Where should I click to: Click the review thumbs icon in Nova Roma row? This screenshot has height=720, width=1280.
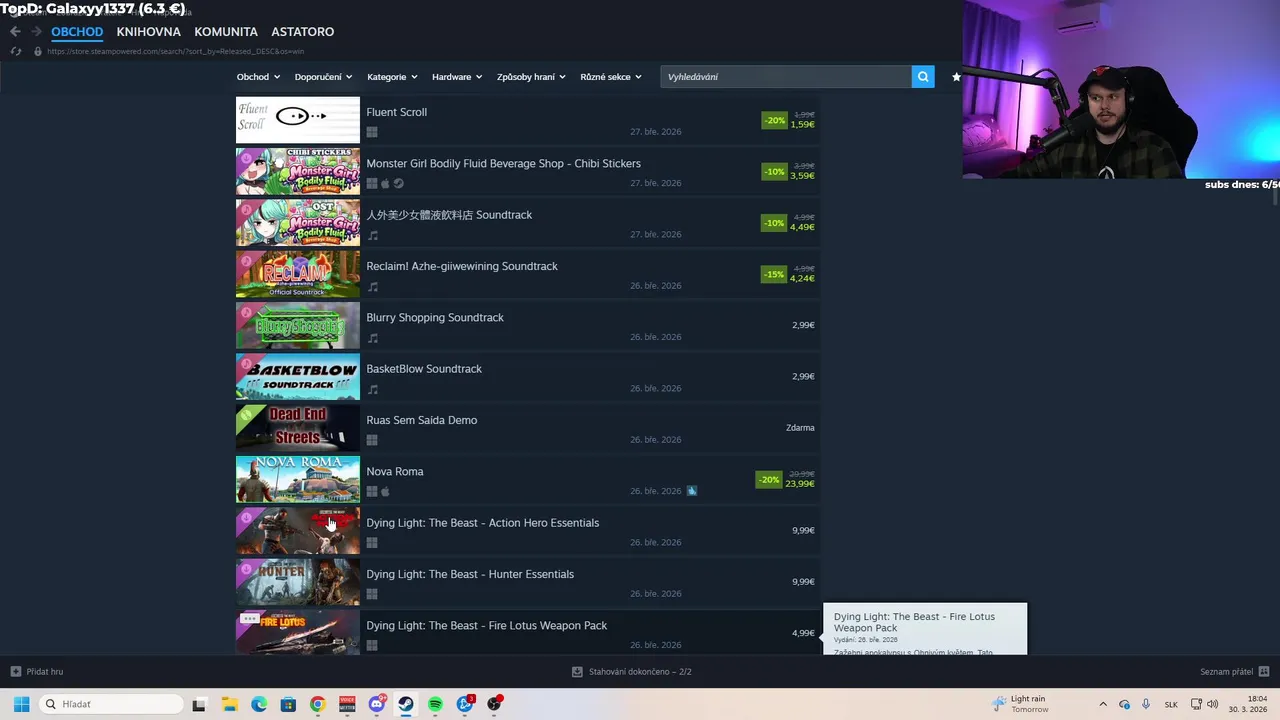(692, 491)
